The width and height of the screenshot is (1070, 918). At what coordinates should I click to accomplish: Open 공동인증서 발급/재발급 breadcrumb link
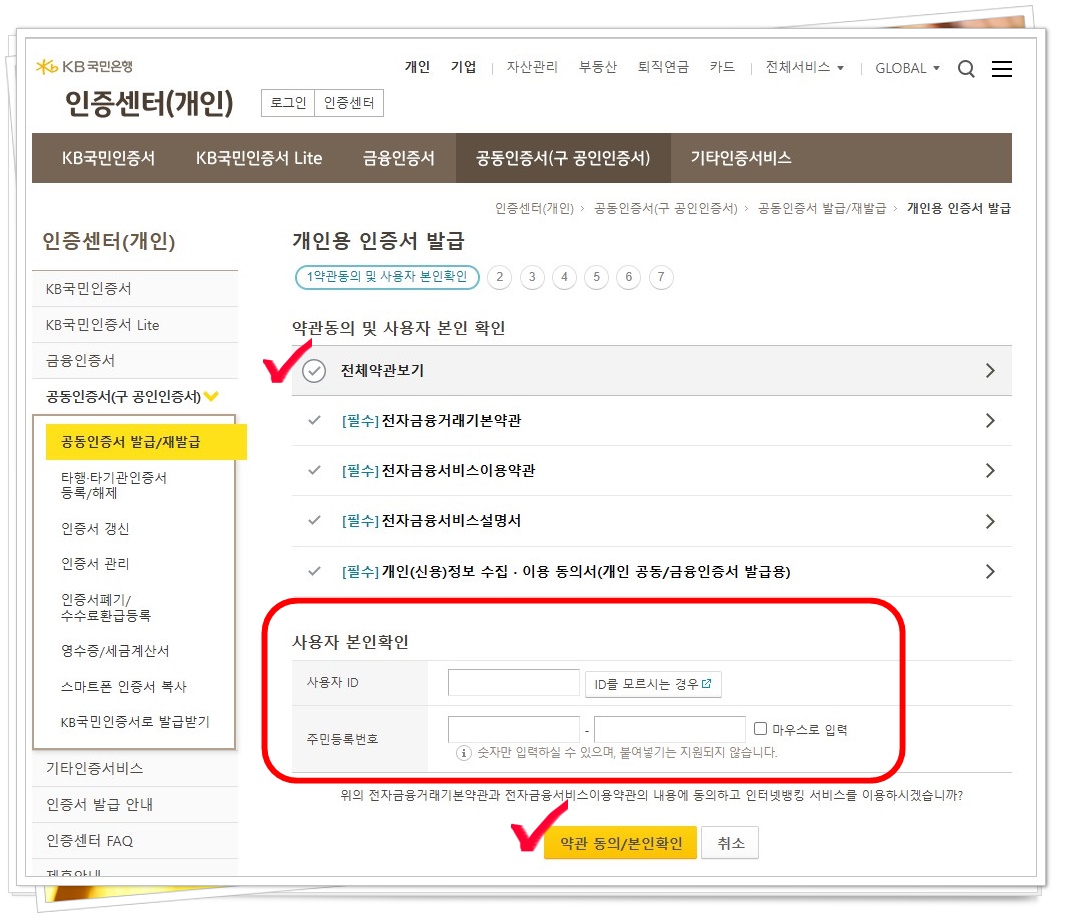point(822,208)
